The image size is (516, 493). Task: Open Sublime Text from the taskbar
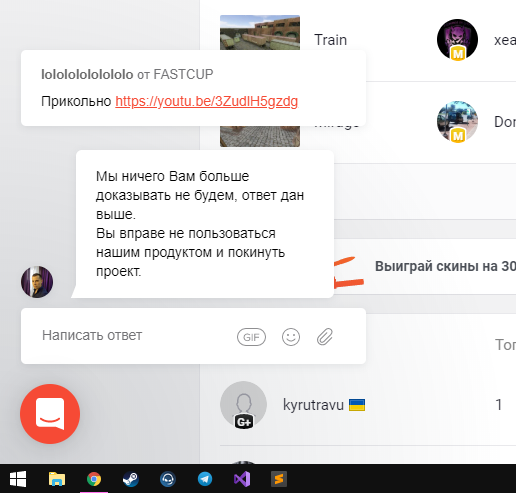click(x=279, y=479)
